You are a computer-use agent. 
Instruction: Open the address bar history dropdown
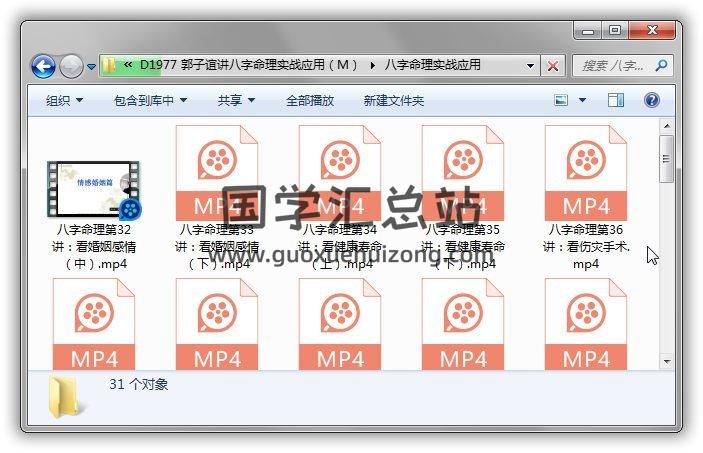pyautogui.click(x=530, y=66)
